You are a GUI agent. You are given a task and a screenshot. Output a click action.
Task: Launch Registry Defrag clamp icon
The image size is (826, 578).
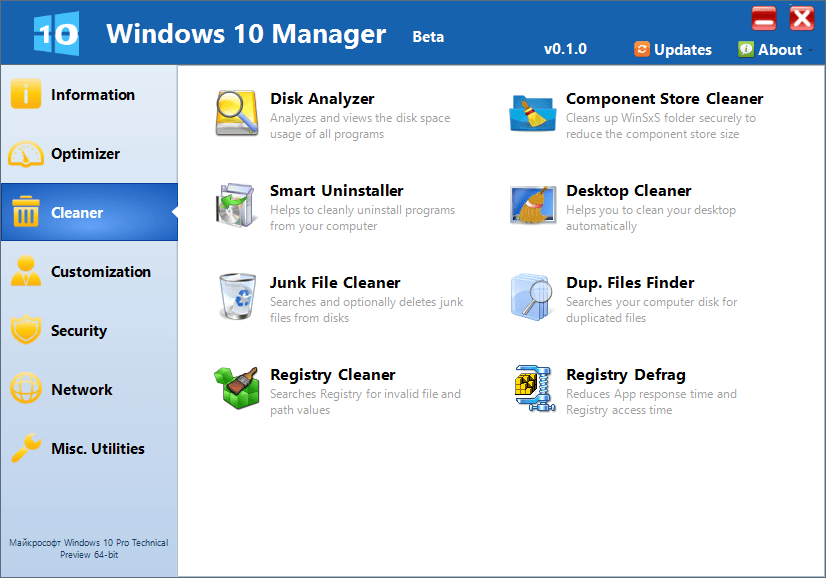(x=533, y=389)
